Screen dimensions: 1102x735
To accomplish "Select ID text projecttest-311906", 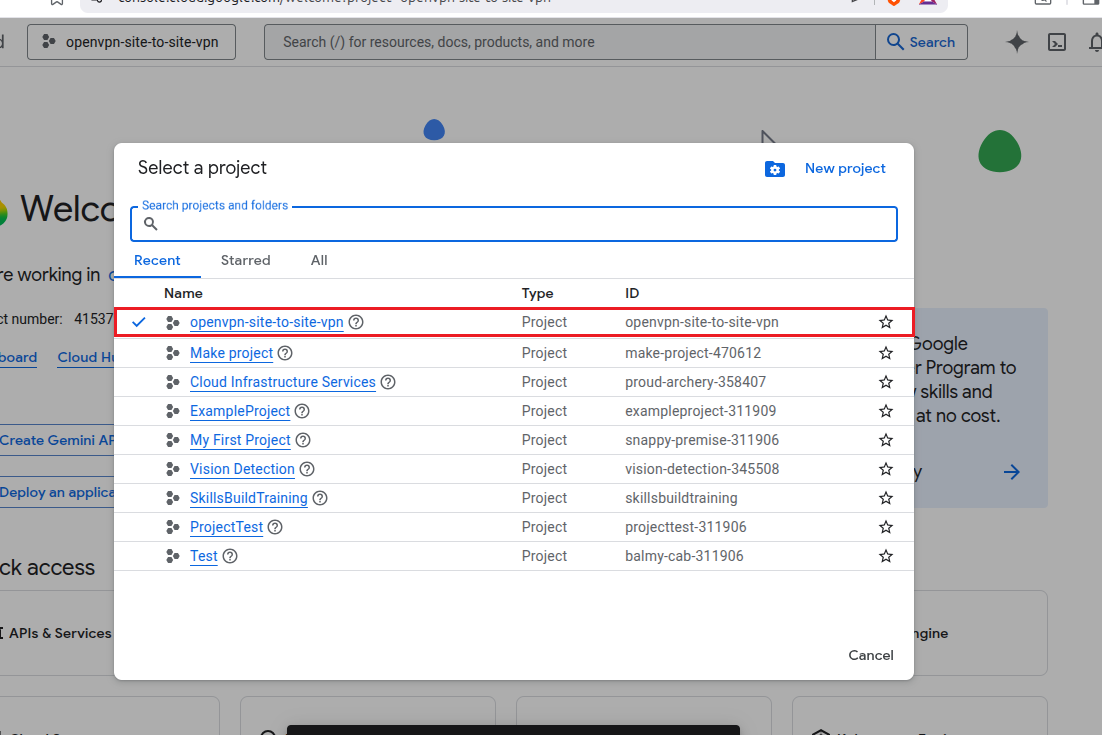I will (x=685, y=527).
